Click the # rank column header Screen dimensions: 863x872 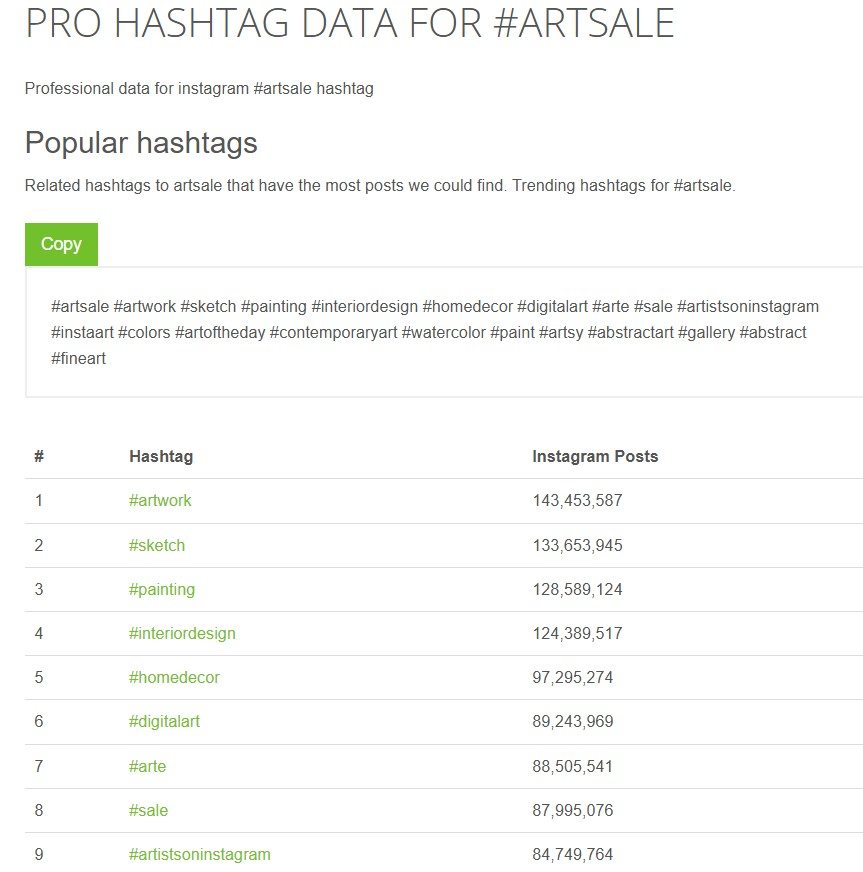[x=39, y=456]
